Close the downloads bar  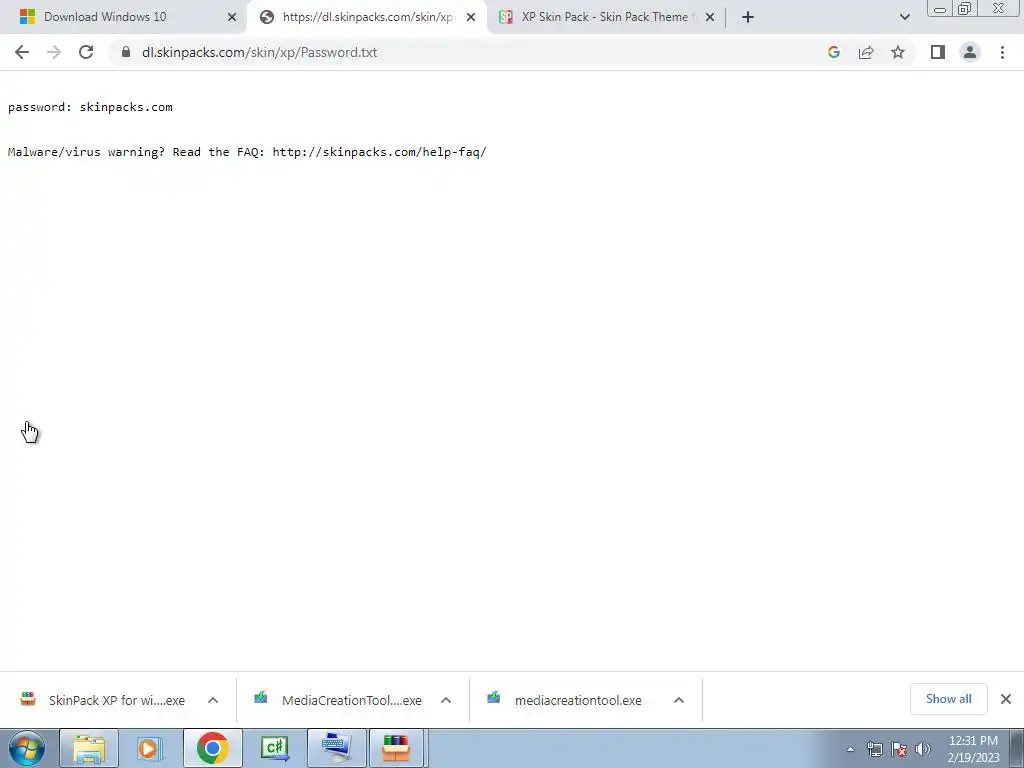click(1006, 699)
